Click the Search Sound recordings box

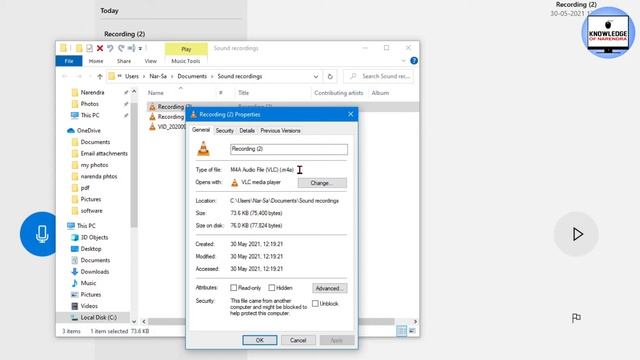tap(378, 76)
